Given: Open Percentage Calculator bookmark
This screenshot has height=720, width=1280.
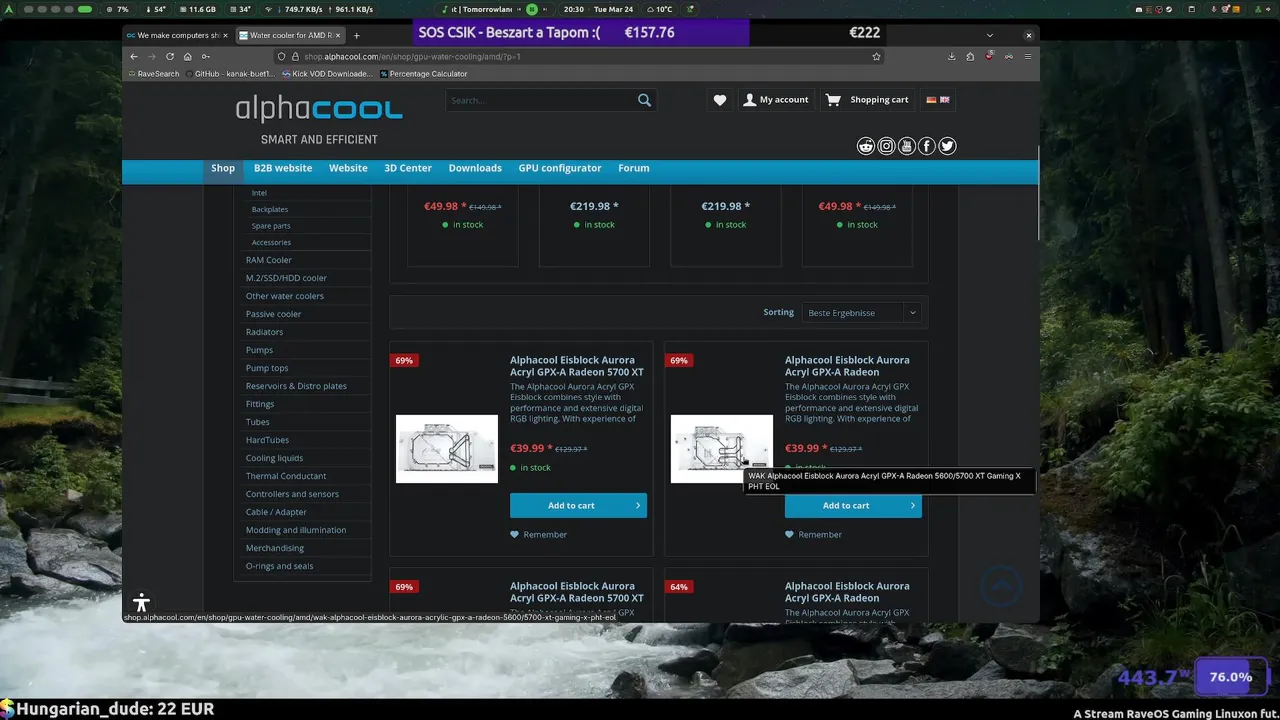Looking at the screenshot, I should 422,74.
